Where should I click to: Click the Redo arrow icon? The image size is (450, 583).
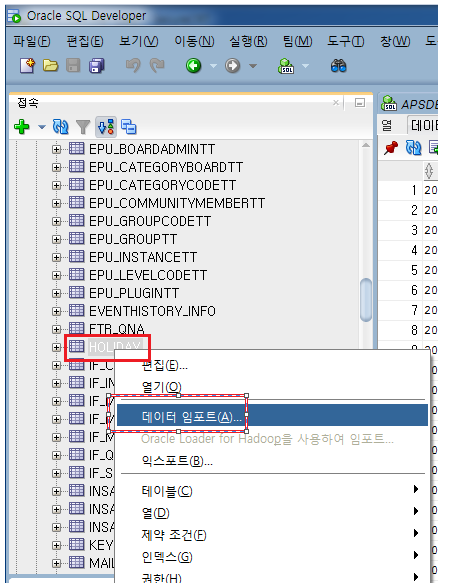pyautogui.click(x=157, y=66)
